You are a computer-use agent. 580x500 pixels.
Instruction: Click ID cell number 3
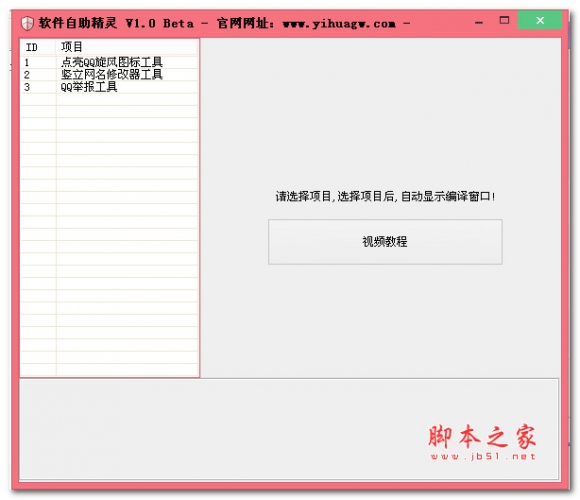27,87
